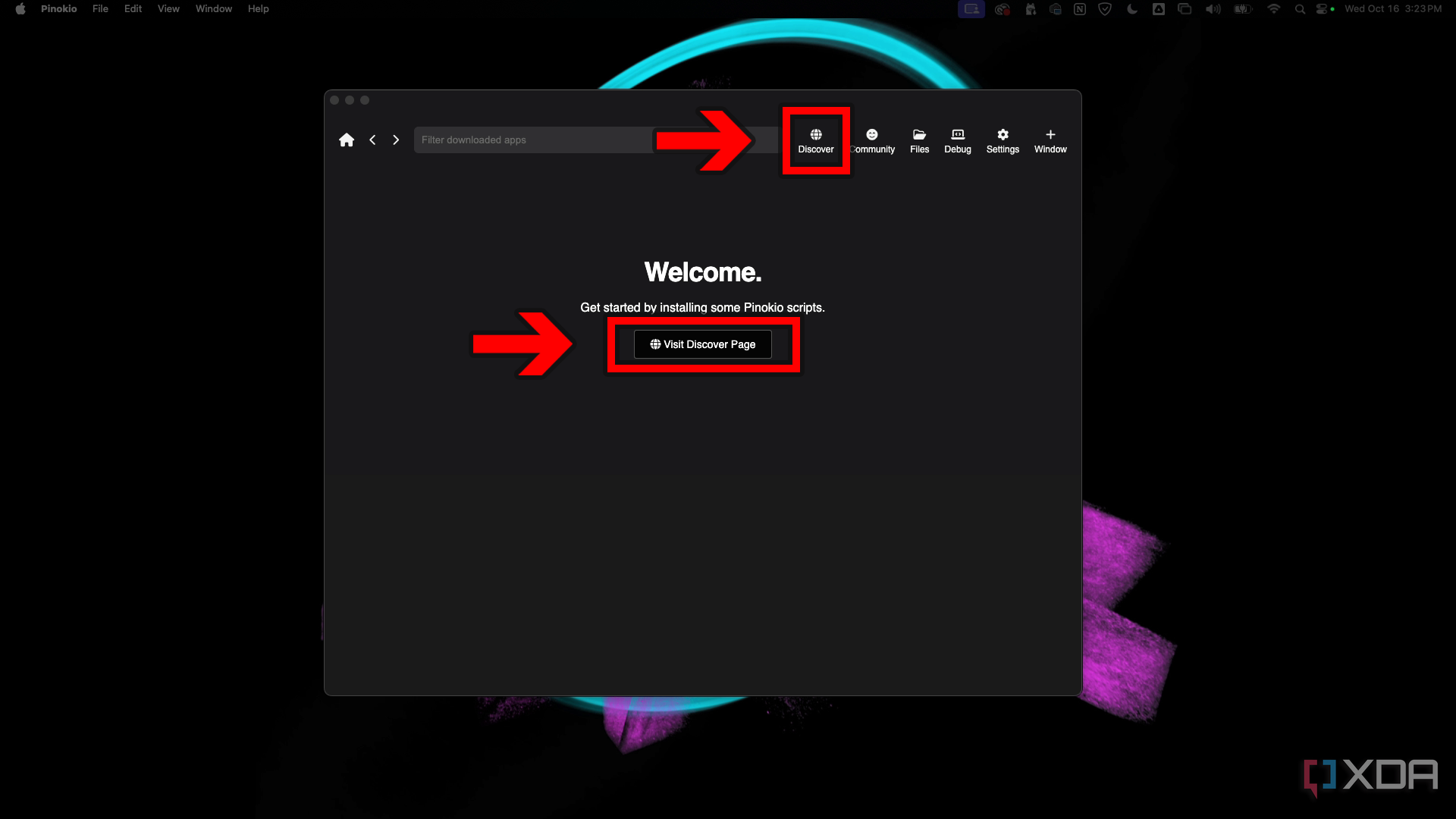Go to Pinokio home screen
The image size is (1456, 819).
[x=347, y=140]
